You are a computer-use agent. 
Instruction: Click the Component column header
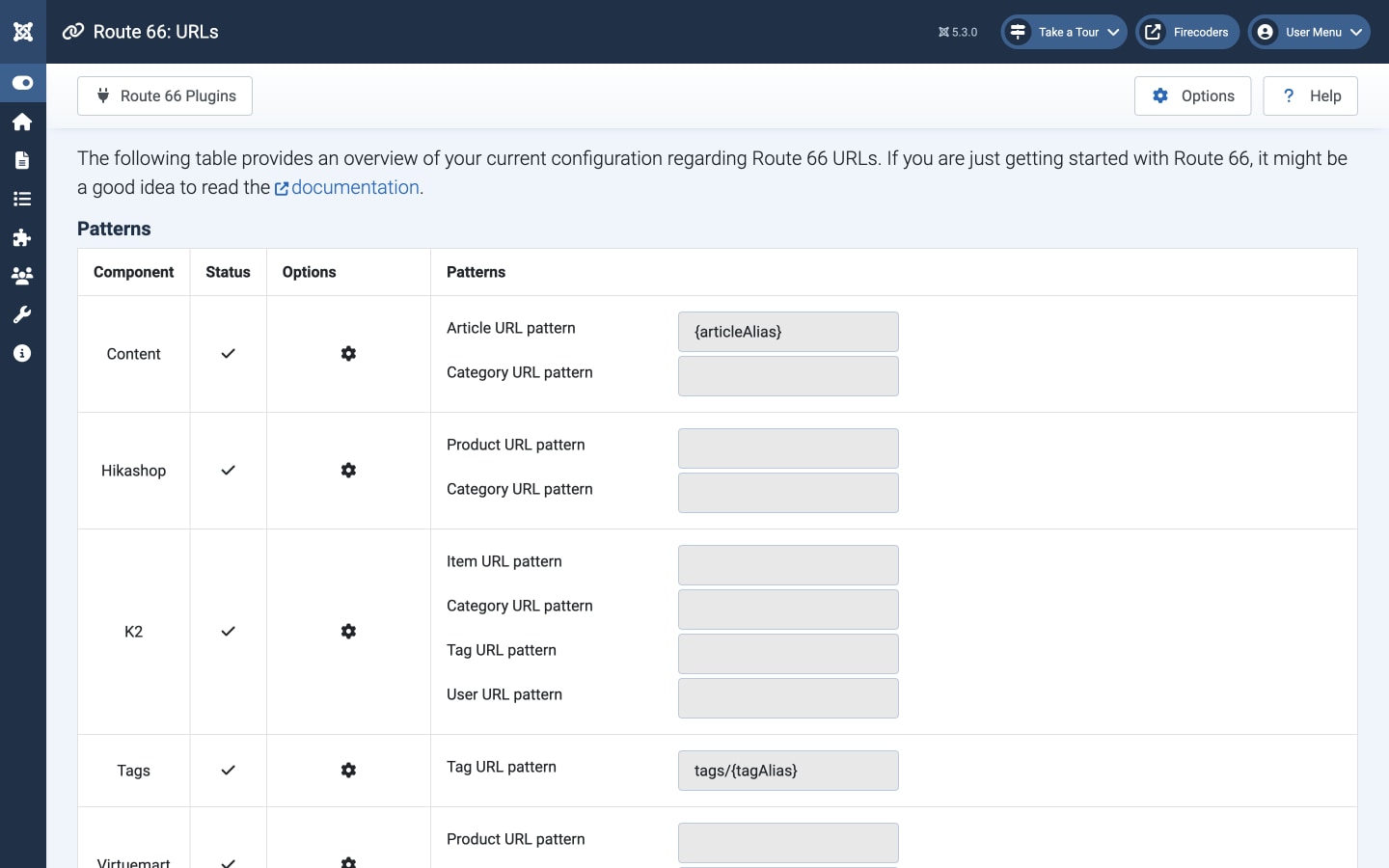pyautogui.click(x=133, y=272)
